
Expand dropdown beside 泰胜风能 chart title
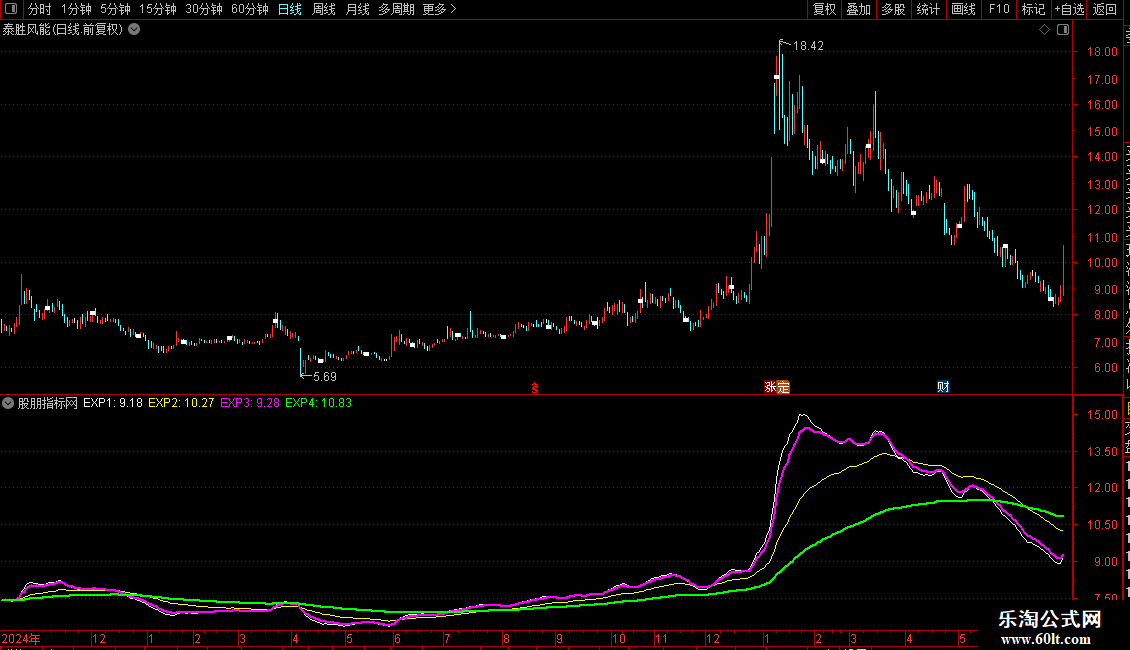(x=134, y=30)
